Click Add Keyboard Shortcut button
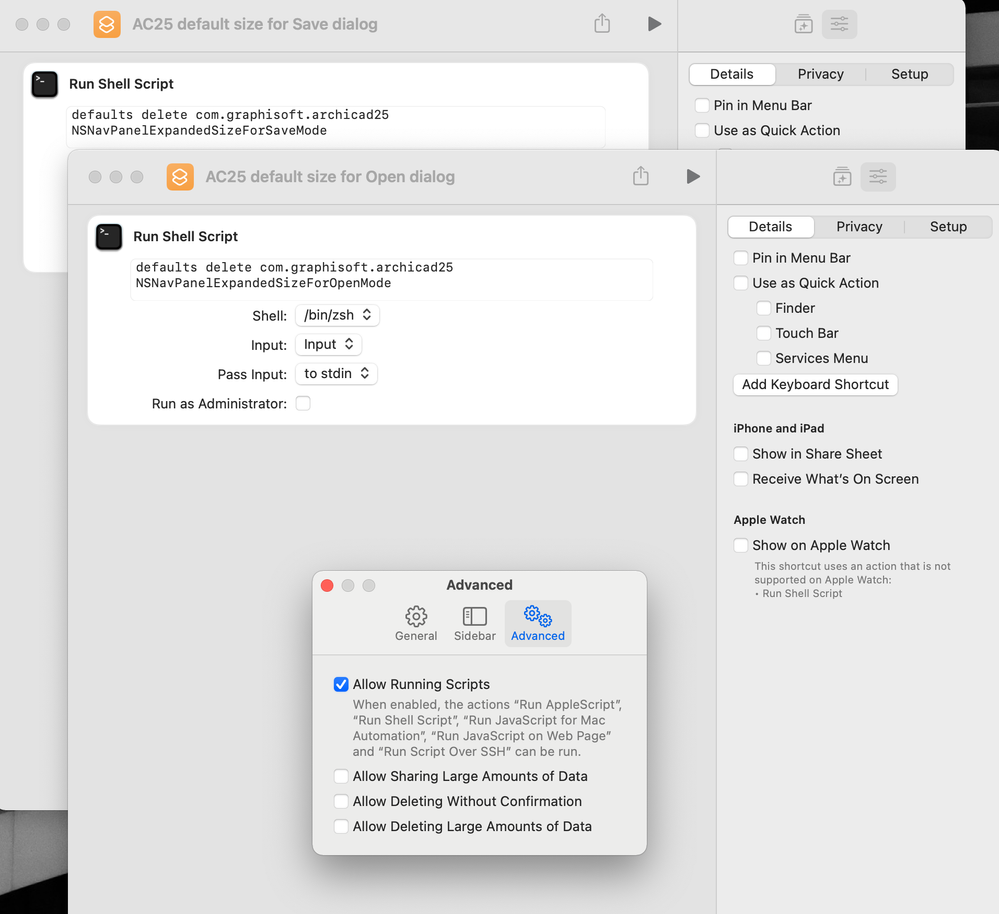This screenshot has width=999, height=914. tap(815, 385)
